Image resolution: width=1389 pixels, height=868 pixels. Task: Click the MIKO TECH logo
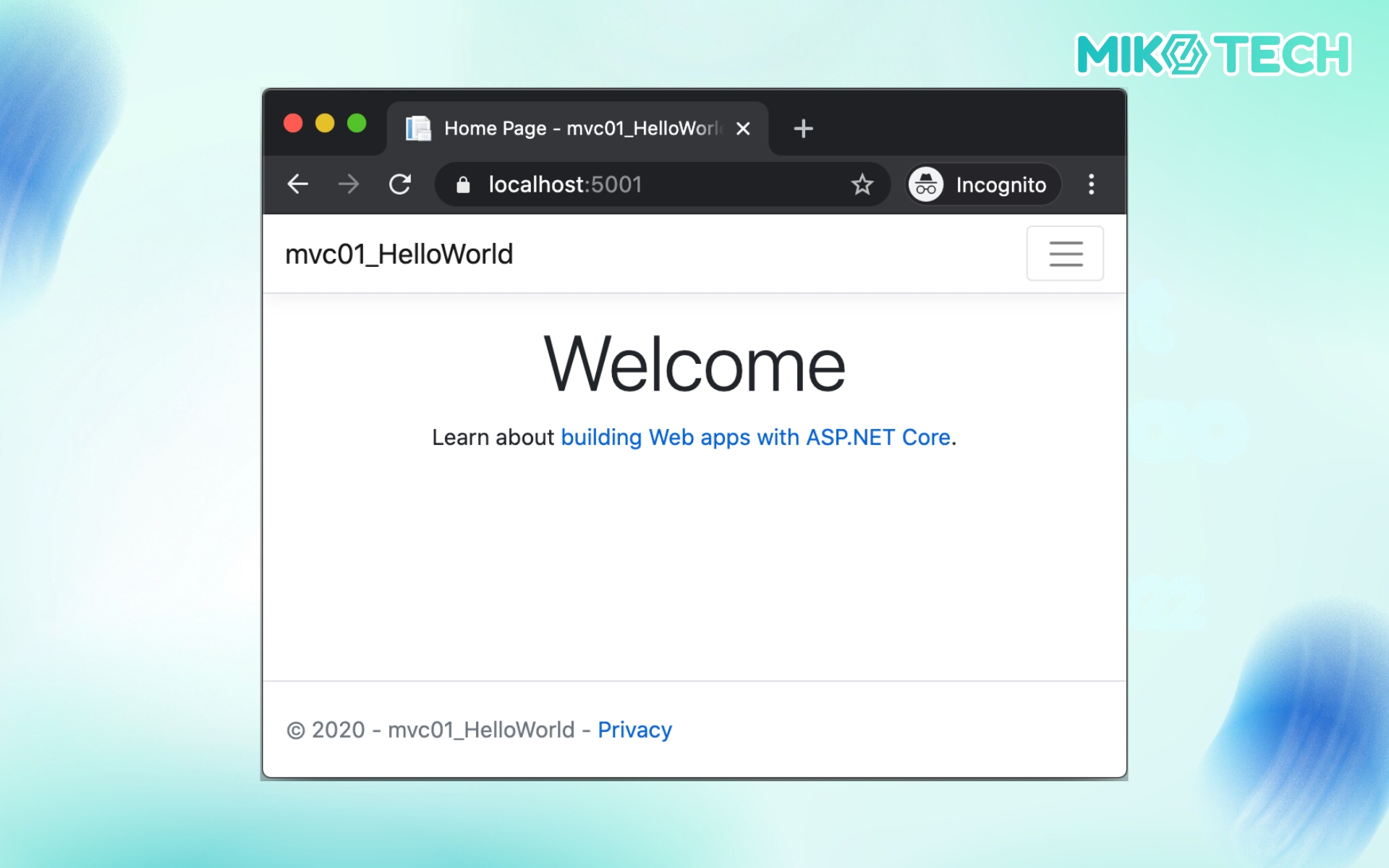point(1213,54)
